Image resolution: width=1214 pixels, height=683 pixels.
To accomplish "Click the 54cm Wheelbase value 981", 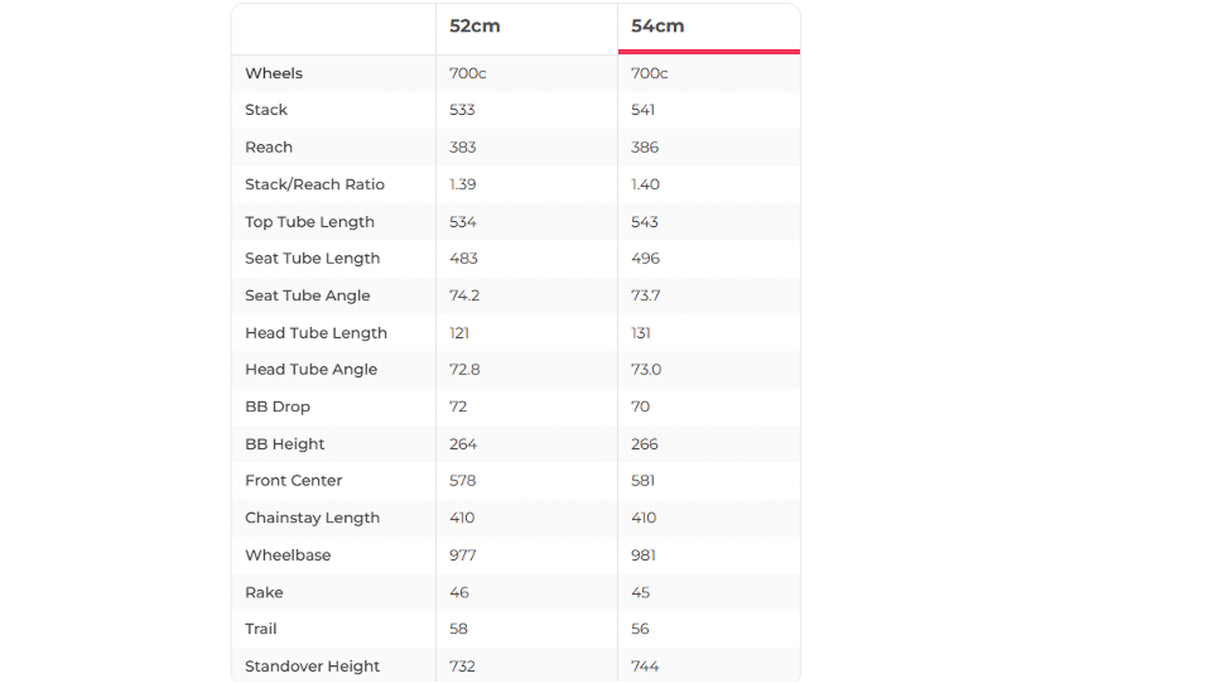I will [643, 555].
